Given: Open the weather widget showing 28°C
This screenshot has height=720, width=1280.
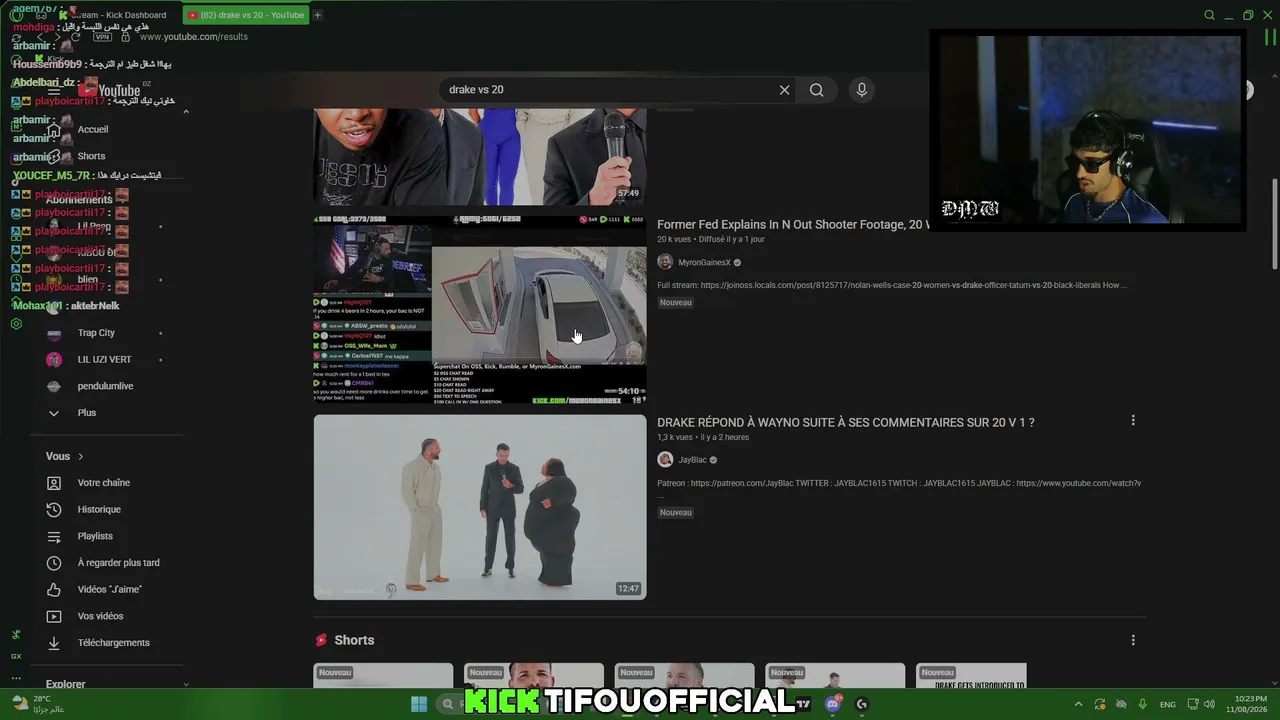Looking at the screenshot, I should (36, 704).
